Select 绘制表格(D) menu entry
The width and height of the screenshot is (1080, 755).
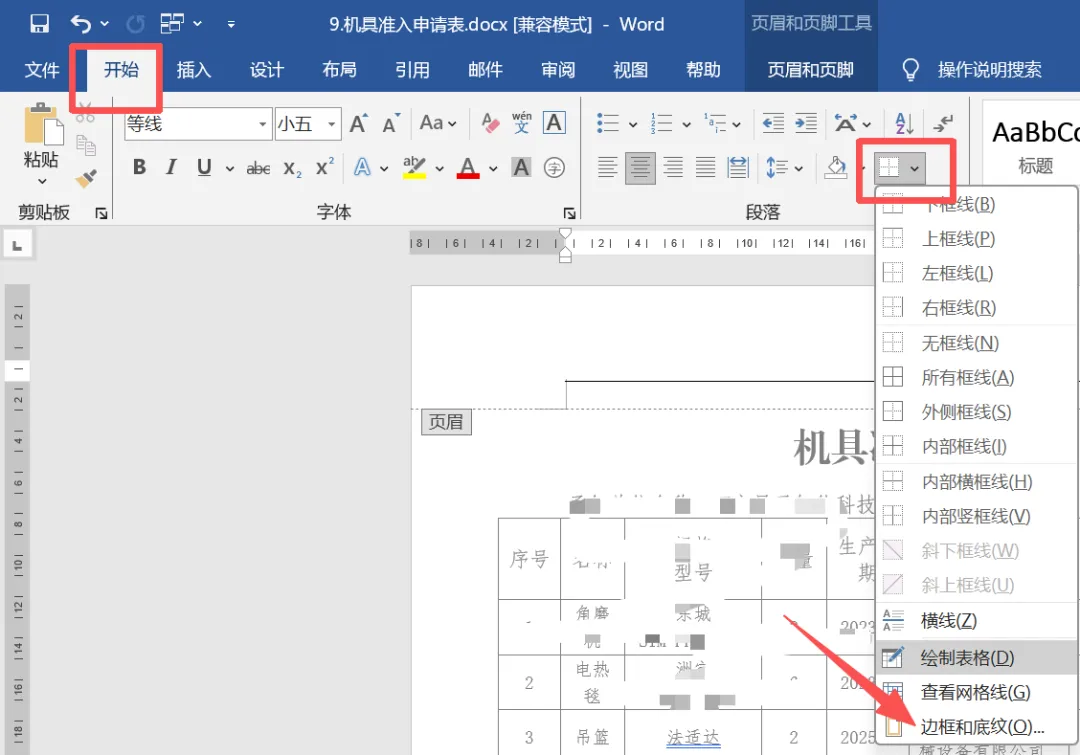[977, 658]
